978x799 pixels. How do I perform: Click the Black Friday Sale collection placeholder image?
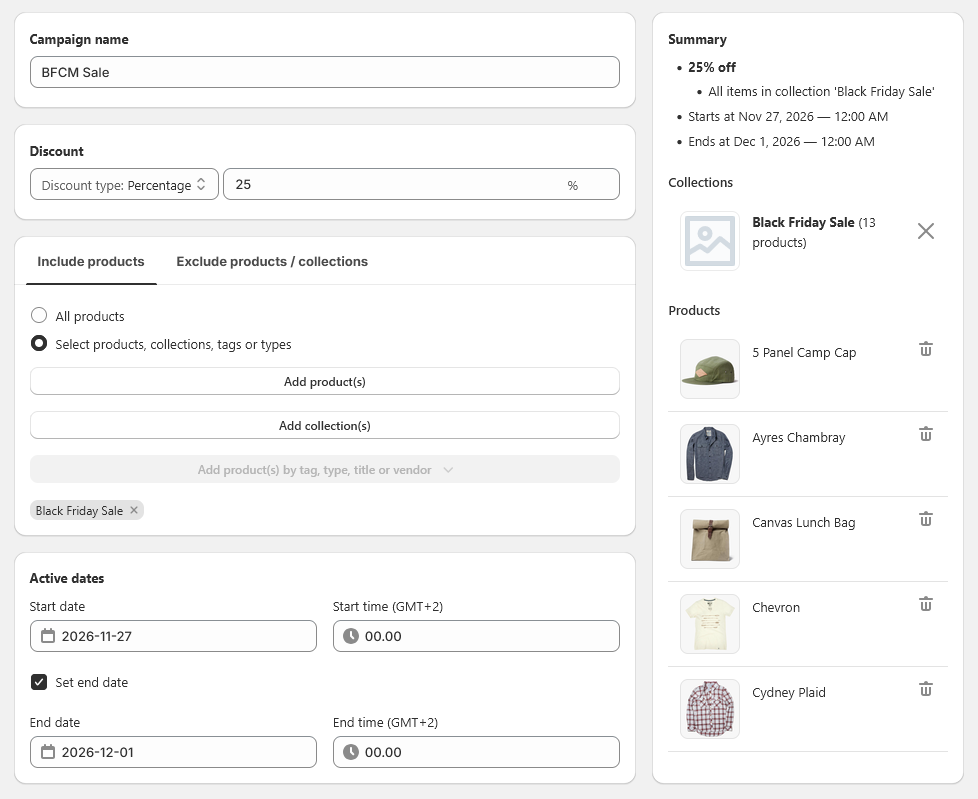pos(710,241)
